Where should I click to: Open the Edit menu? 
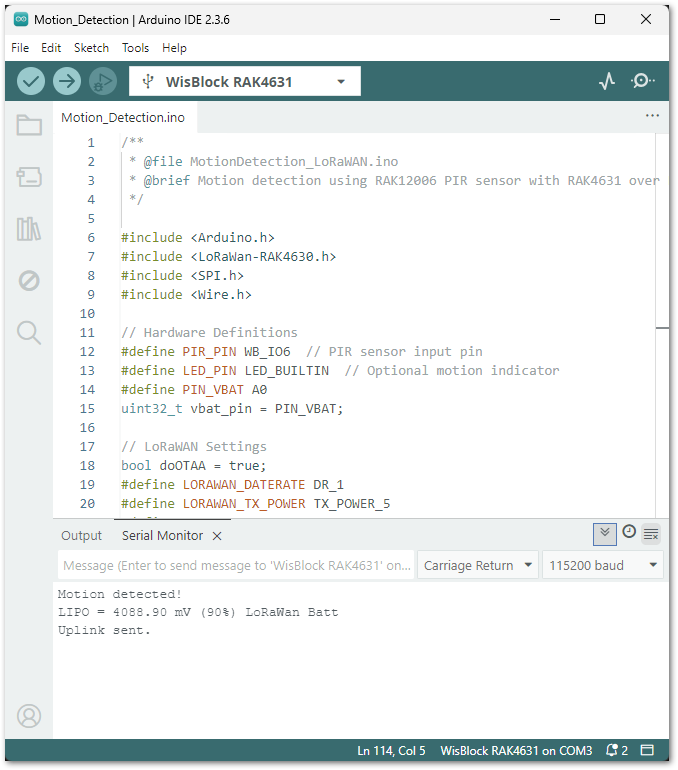coord(51,48)
